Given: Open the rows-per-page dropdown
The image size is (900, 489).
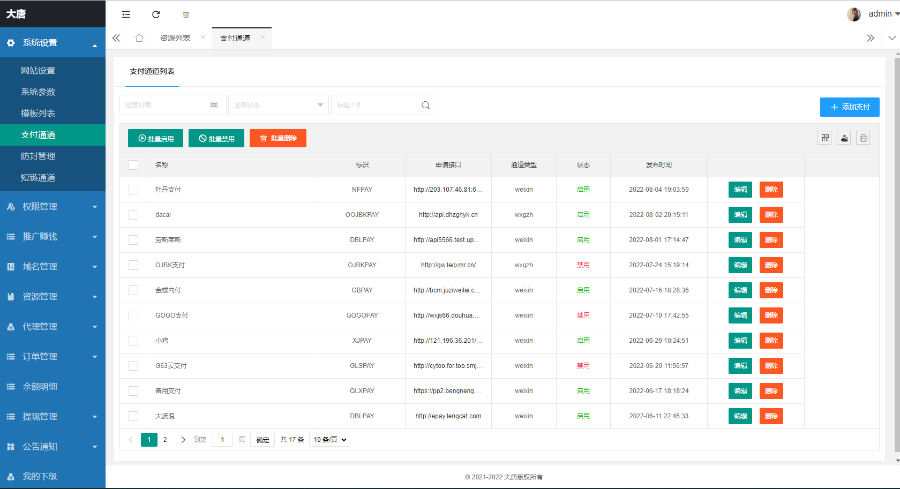Looking at the screenshot, I should click(329, 440).
